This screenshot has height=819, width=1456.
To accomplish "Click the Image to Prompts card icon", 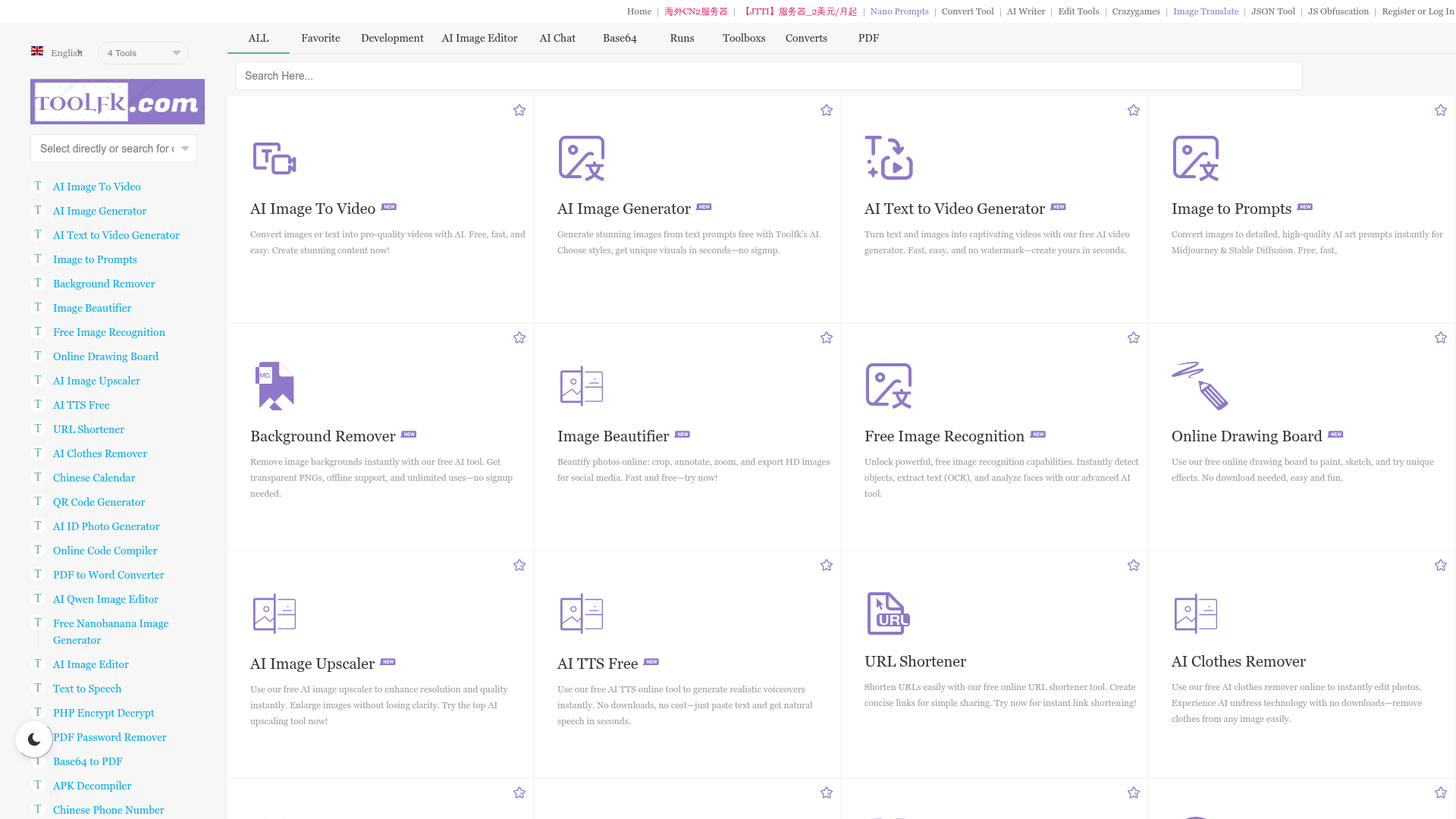I will point(1196,158).
